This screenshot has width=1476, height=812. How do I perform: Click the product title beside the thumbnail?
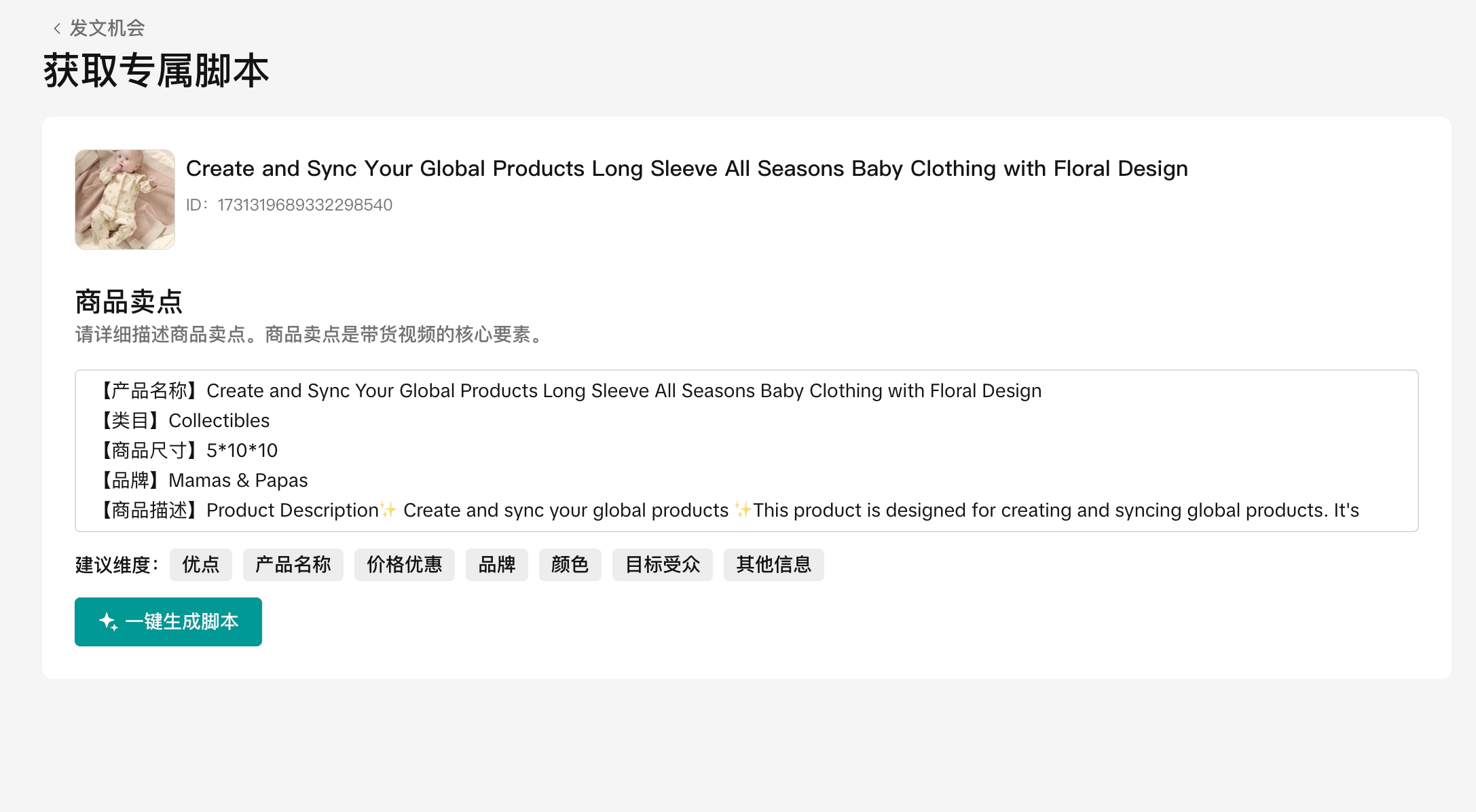687,168
